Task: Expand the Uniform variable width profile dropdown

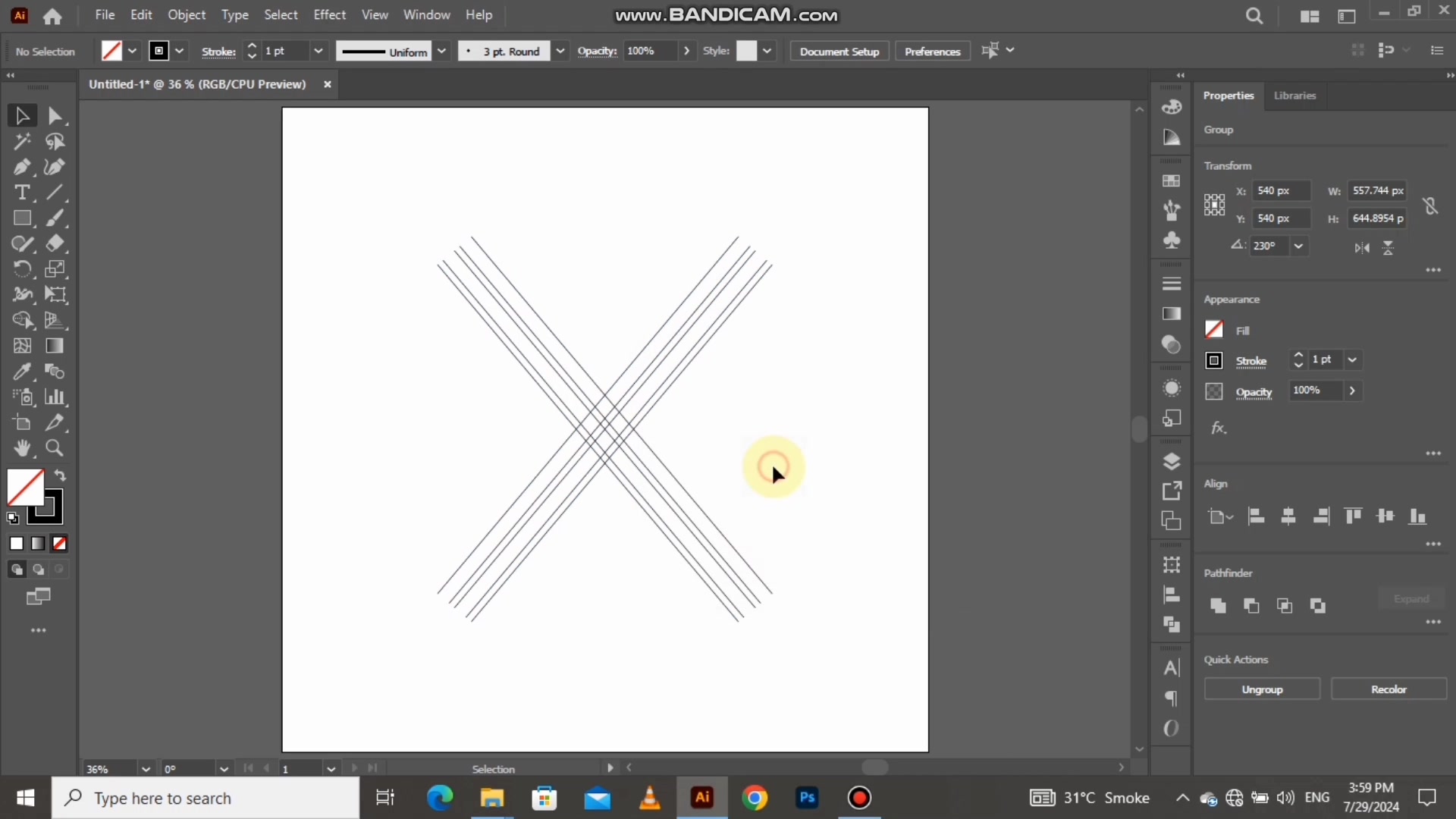Action: 442,51
